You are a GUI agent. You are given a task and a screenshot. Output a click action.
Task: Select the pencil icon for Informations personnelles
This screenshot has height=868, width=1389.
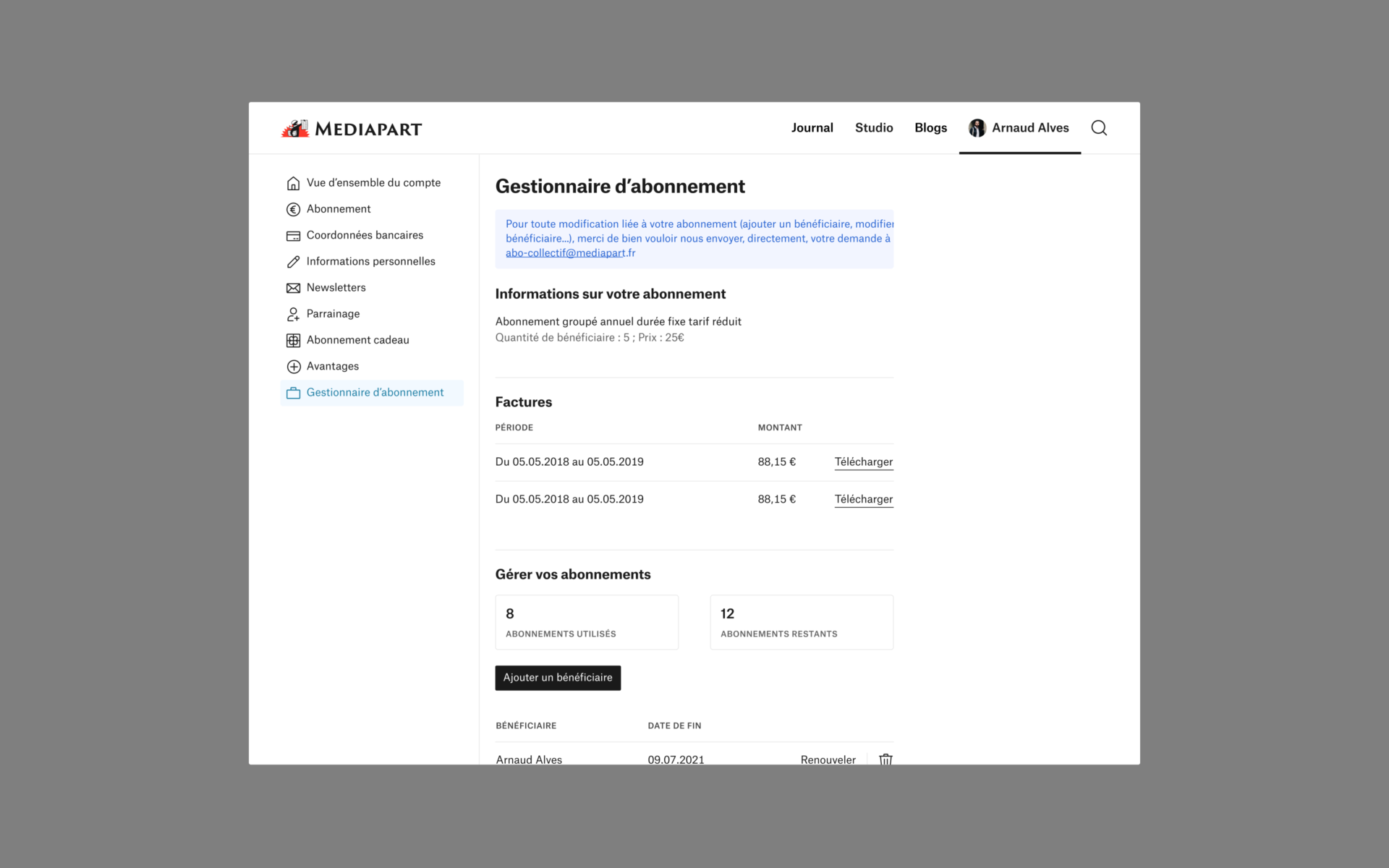tap(293, 261)
